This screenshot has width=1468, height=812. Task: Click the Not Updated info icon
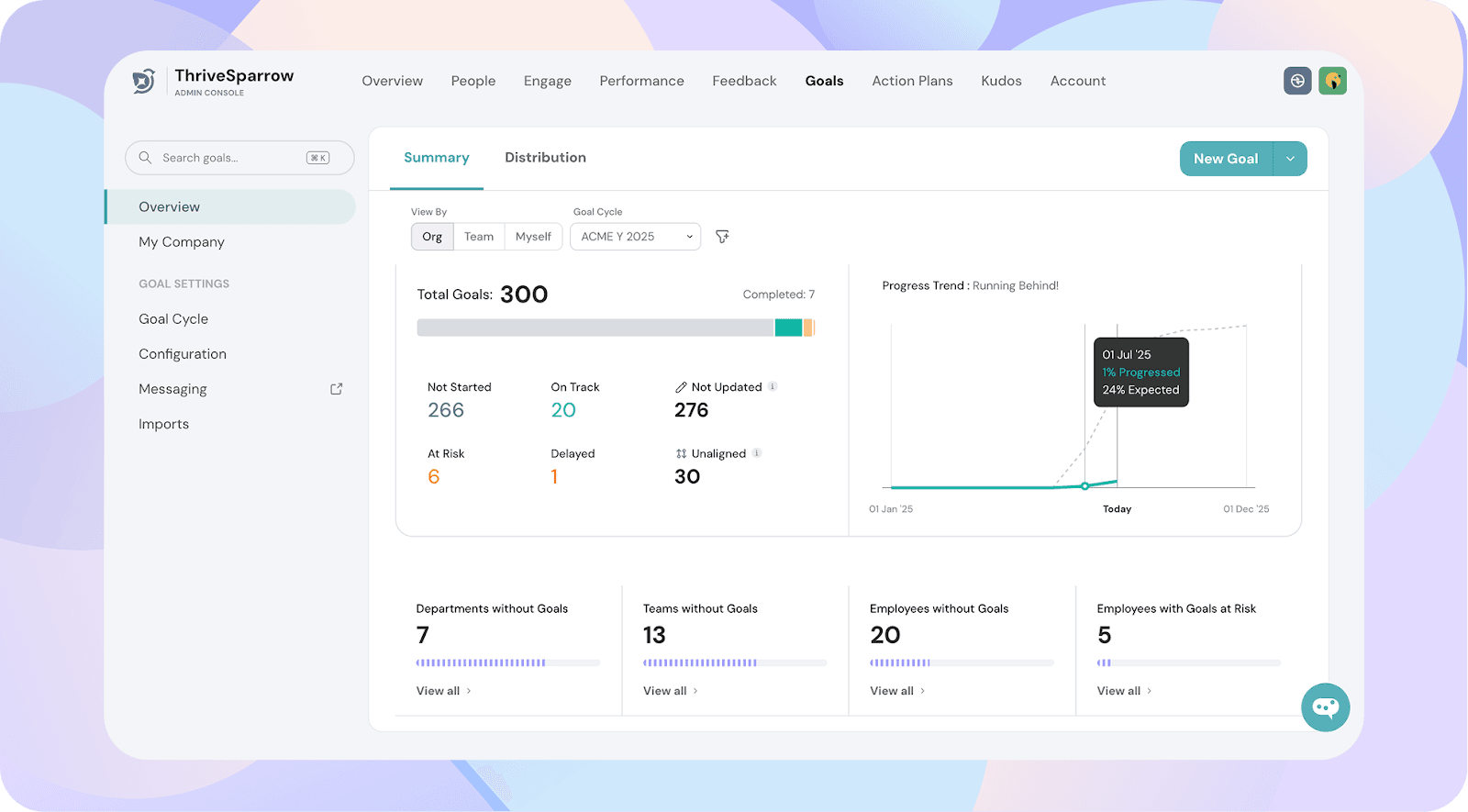click(x=773, y=386)
